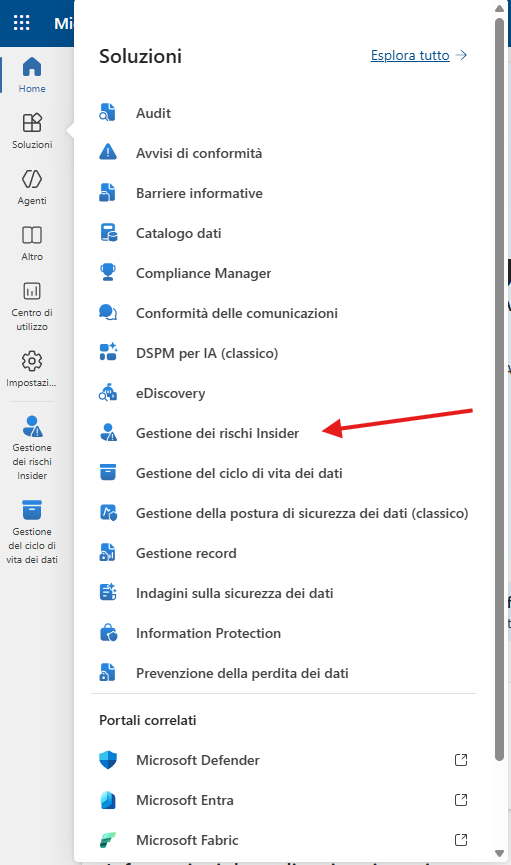
Task: Open Catalogo dati entry
Action: click(179, 233)
